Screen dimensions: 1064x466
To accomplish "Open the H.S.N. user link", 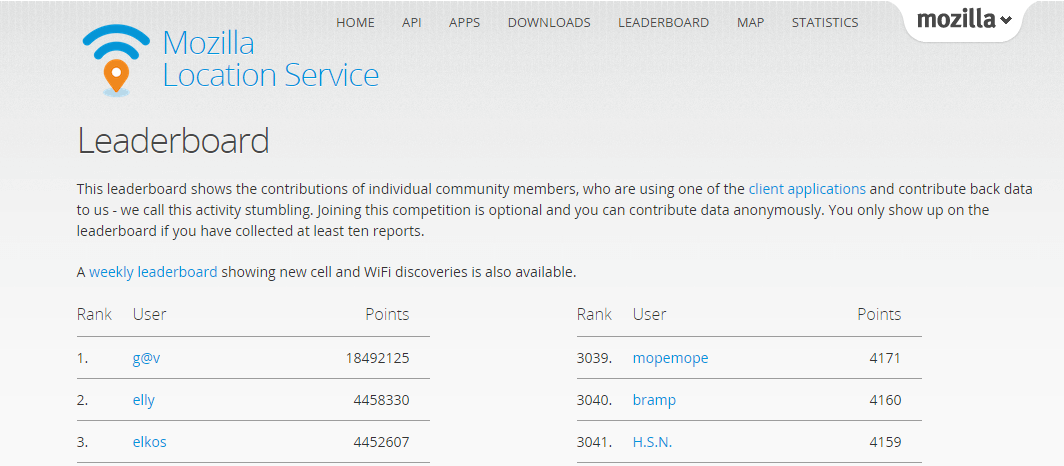I will (x=652, y=442).
